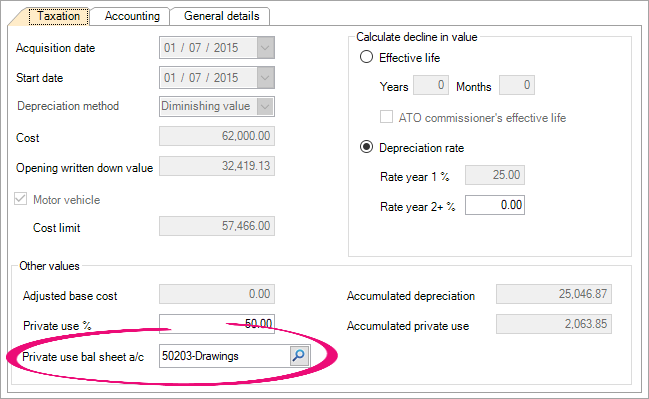Screen dimensions: 649x399
Task: Click the Opening written down value field
Action: click(x=217, y=166)
